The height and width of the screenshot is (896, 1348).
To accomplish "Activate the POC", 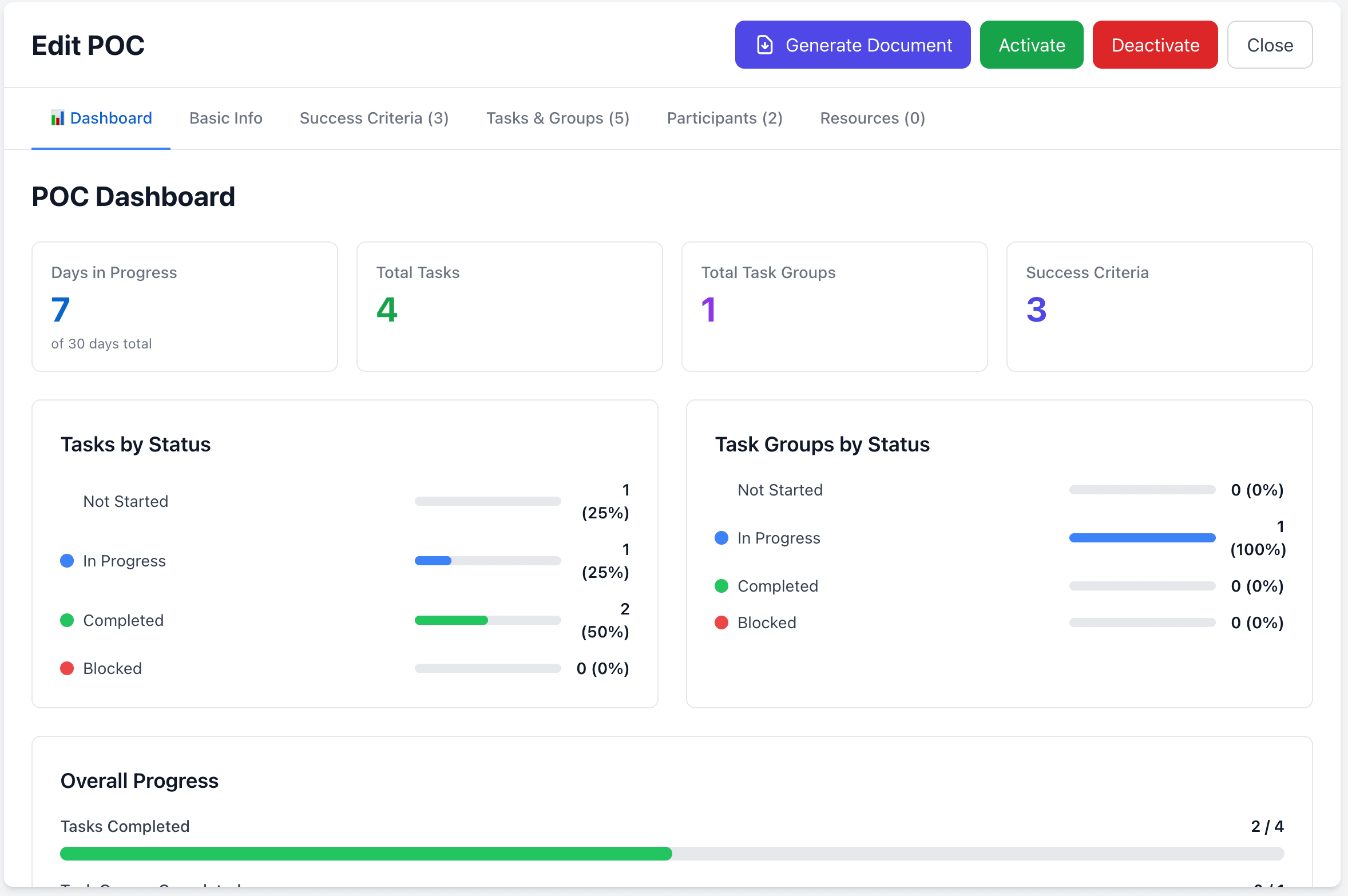I will 1032,44.
